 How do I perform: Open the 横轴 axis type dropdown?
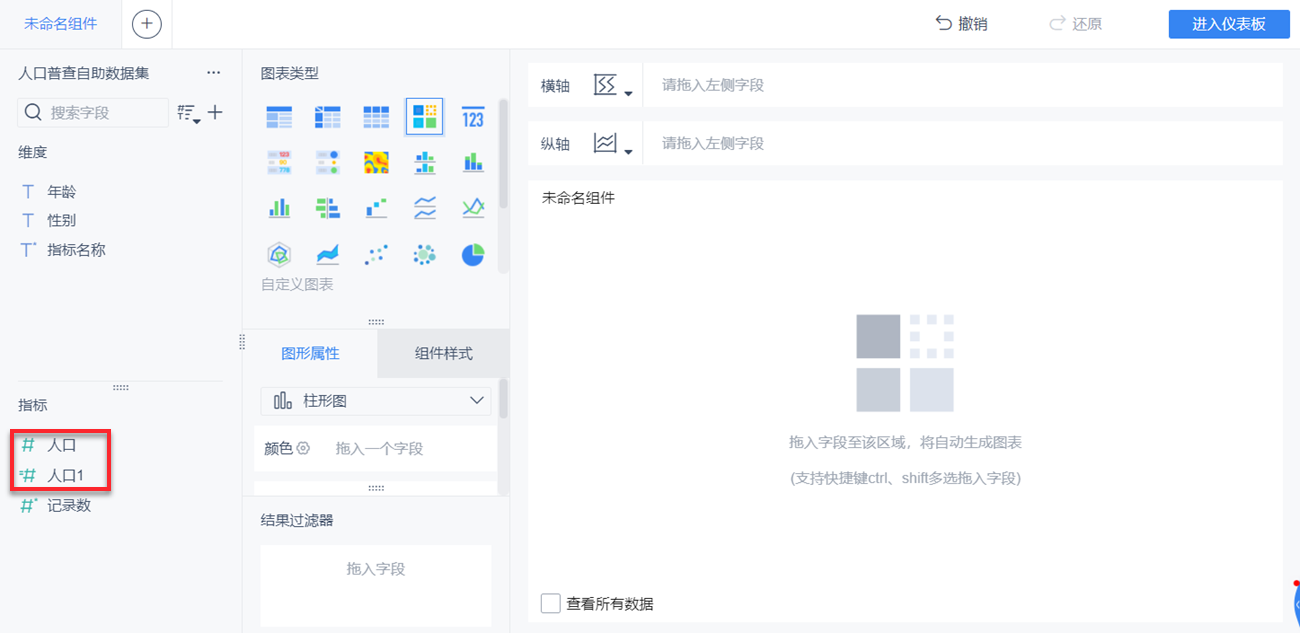click(613, 86)
